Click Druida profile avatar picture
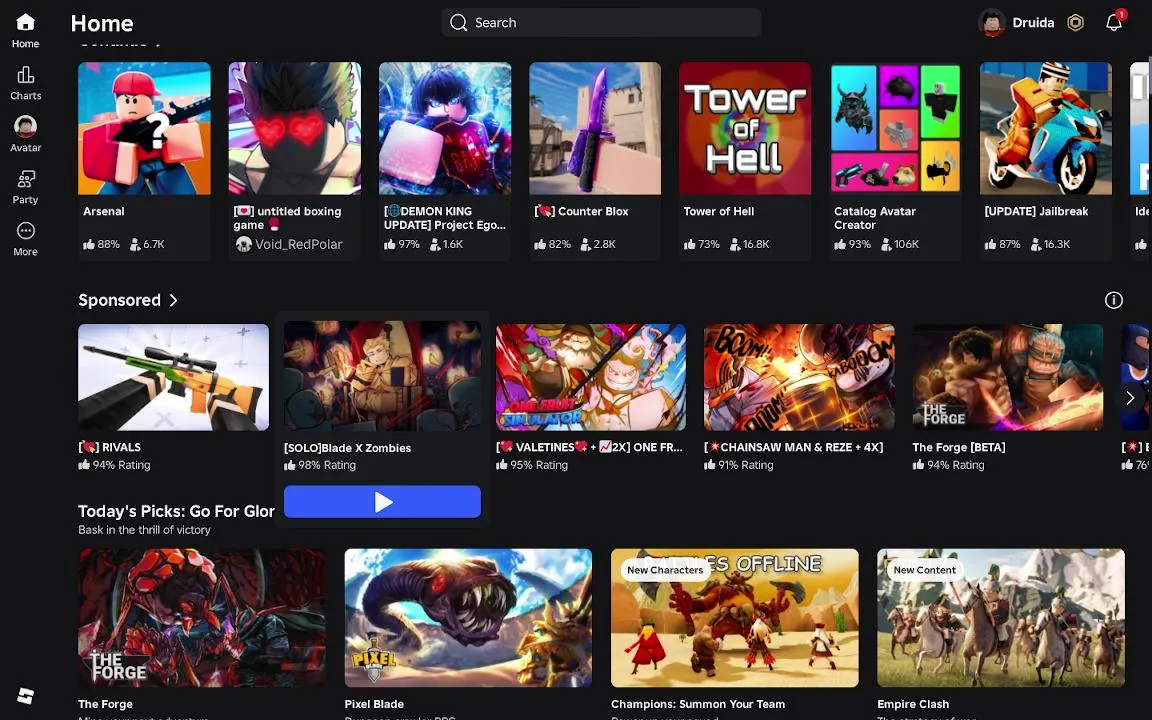The height and width of the screenshot is (720, 1152). tap(992, 23)
